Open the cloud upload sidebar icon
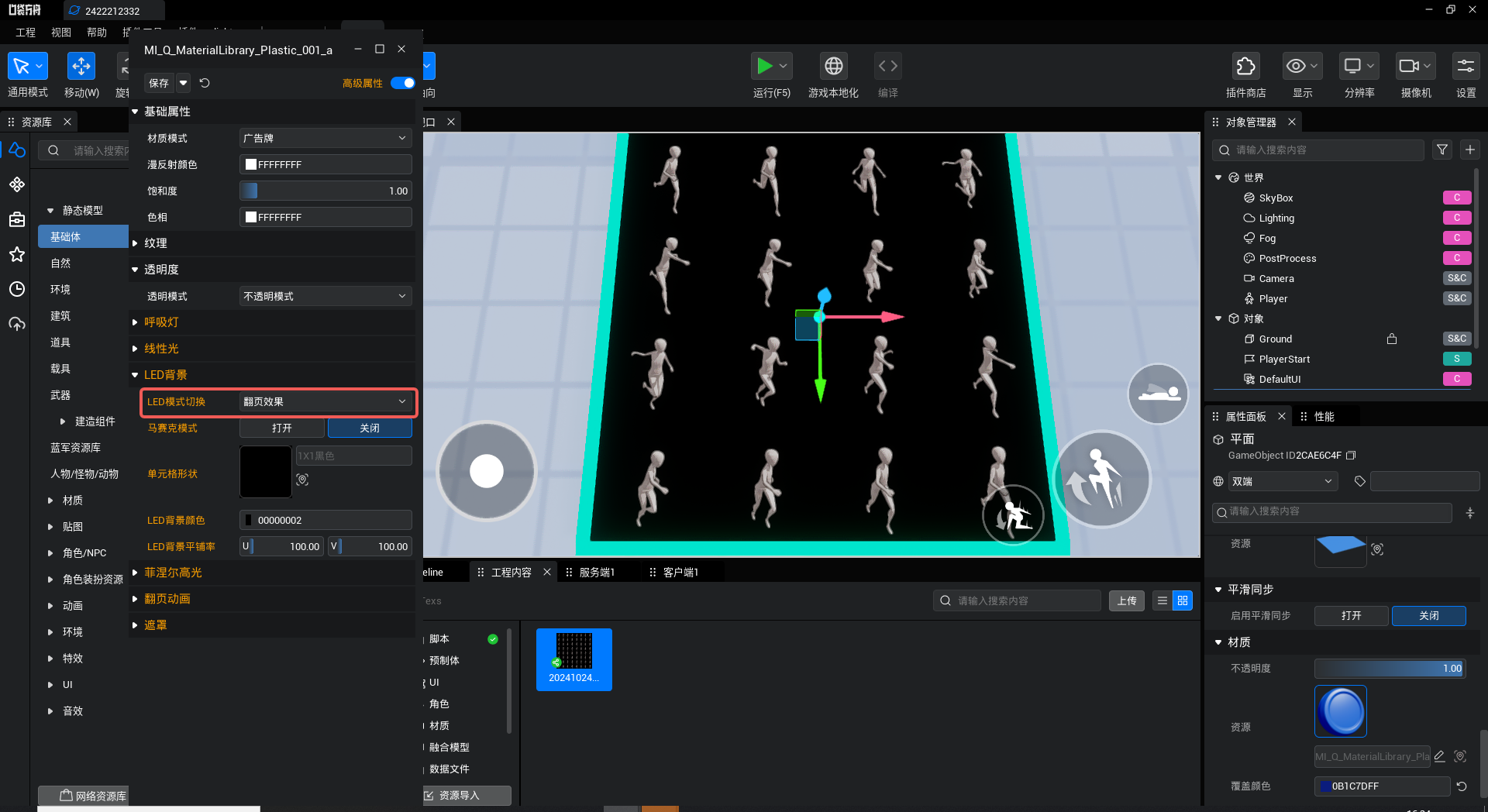1488x812 pixels. click(x=17, y=324)
